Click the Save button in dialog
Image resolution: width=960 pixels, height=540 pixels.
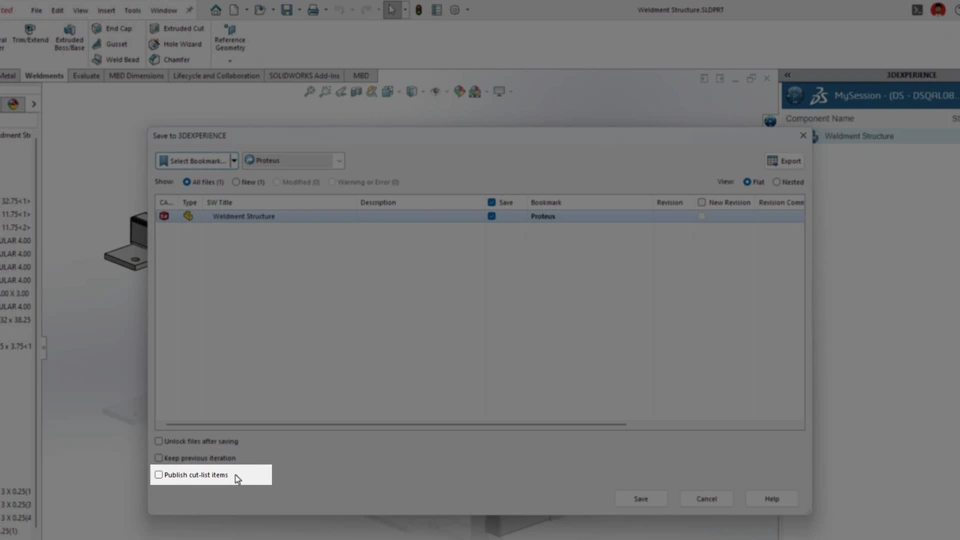point(640,499)
